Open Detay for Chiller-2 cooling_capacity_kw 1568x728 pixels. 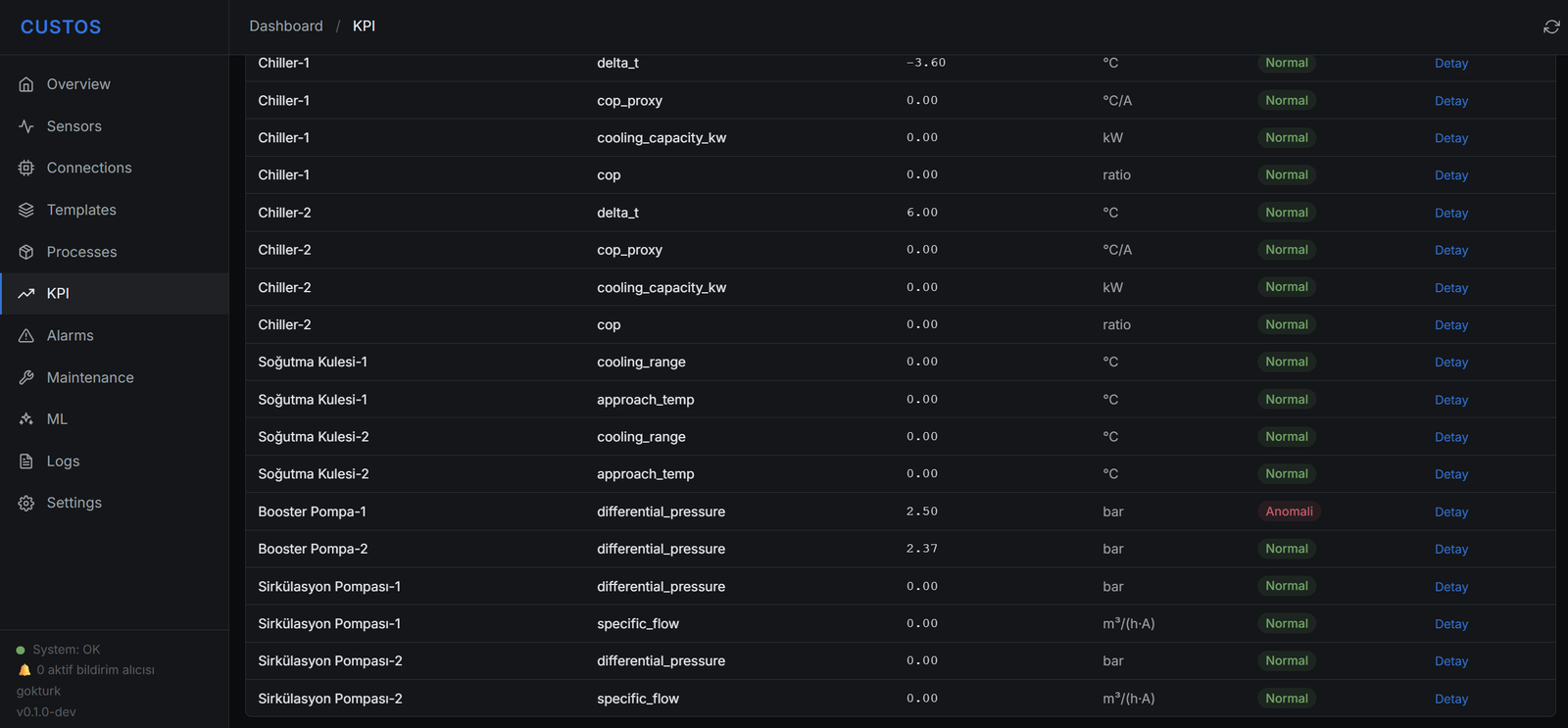tap(1451, 288)
